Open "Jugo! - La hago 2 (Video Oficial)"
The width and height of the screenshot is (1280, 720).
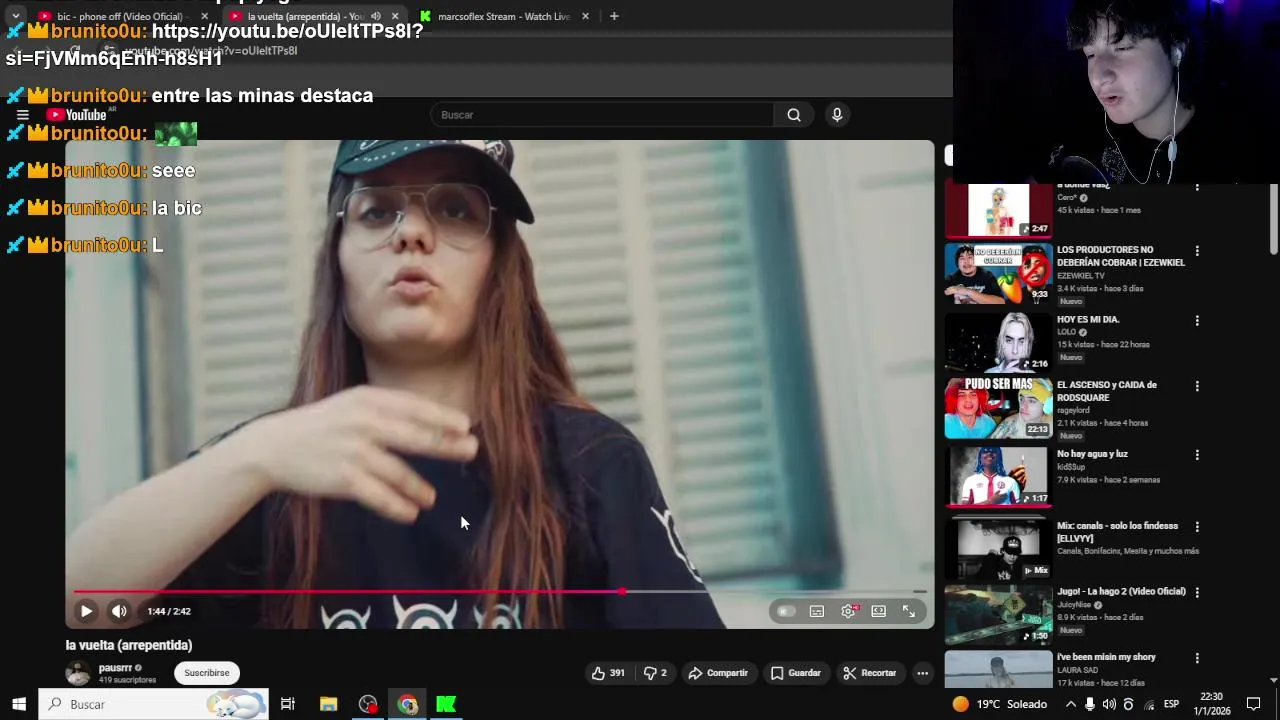pyautogui.click(x=1121, y=592)
